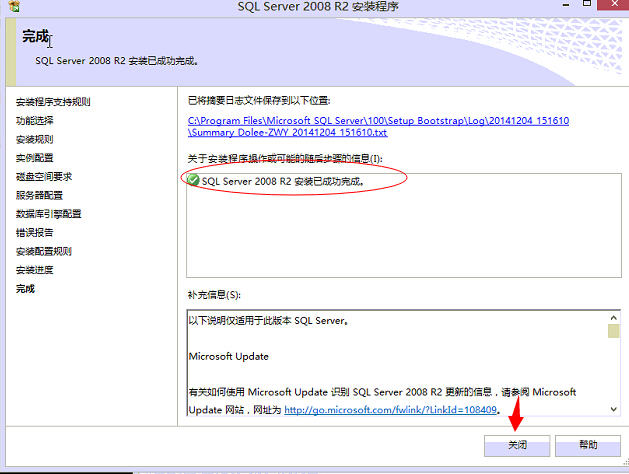The height and width of the screenshot is (474, 629).
Task: Open the Summary log file path link
Action: coord(378,126)
